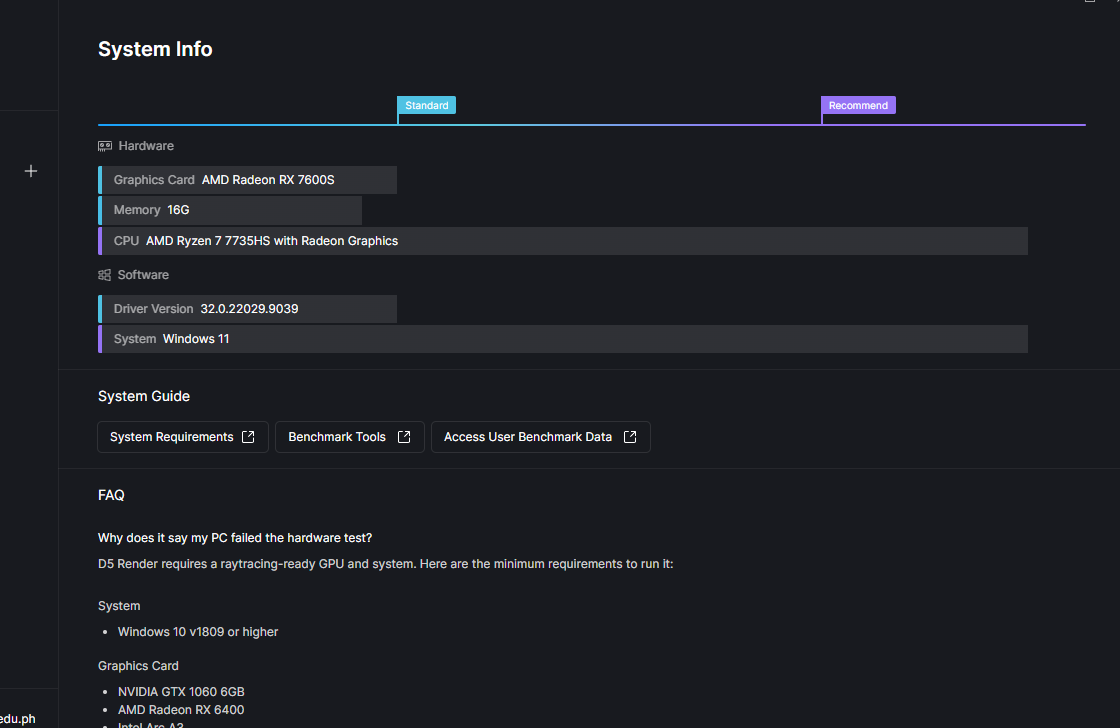Select the CPU AMD Ryzen 7 7735HS bar

[562, 241]
